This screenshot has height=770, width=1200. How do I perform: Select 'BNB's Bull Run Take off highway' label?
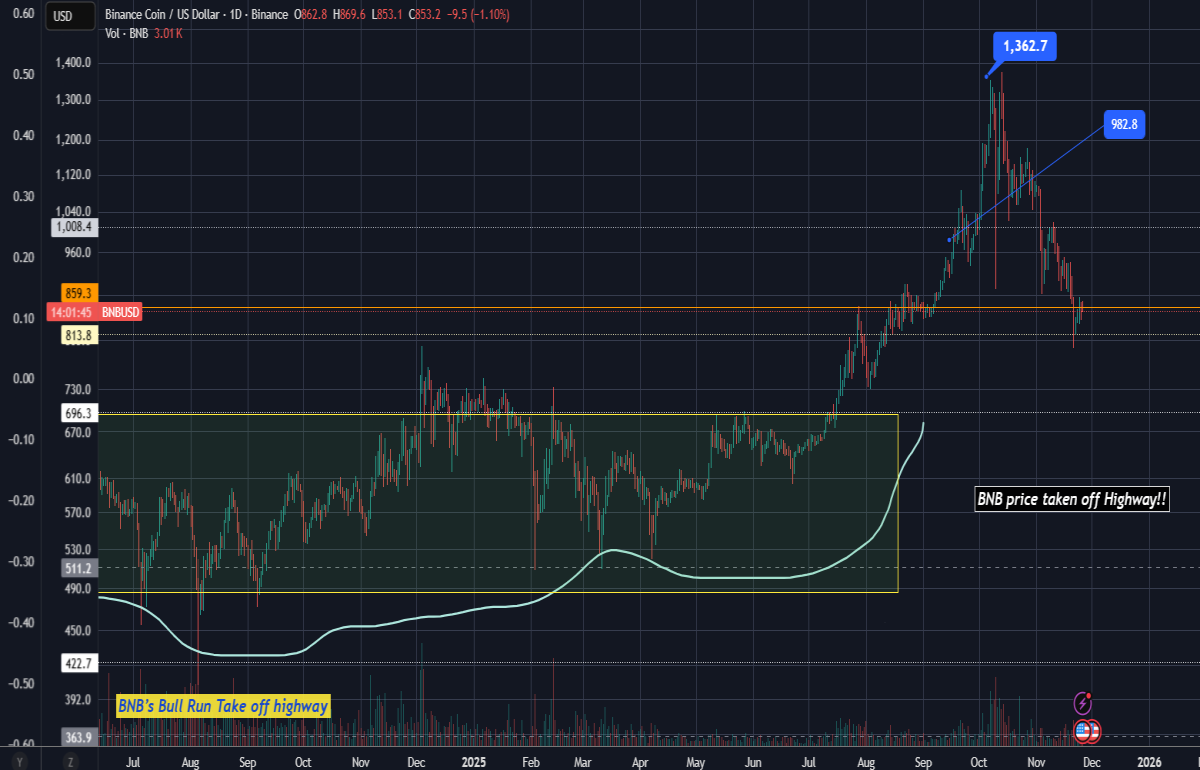223,706
